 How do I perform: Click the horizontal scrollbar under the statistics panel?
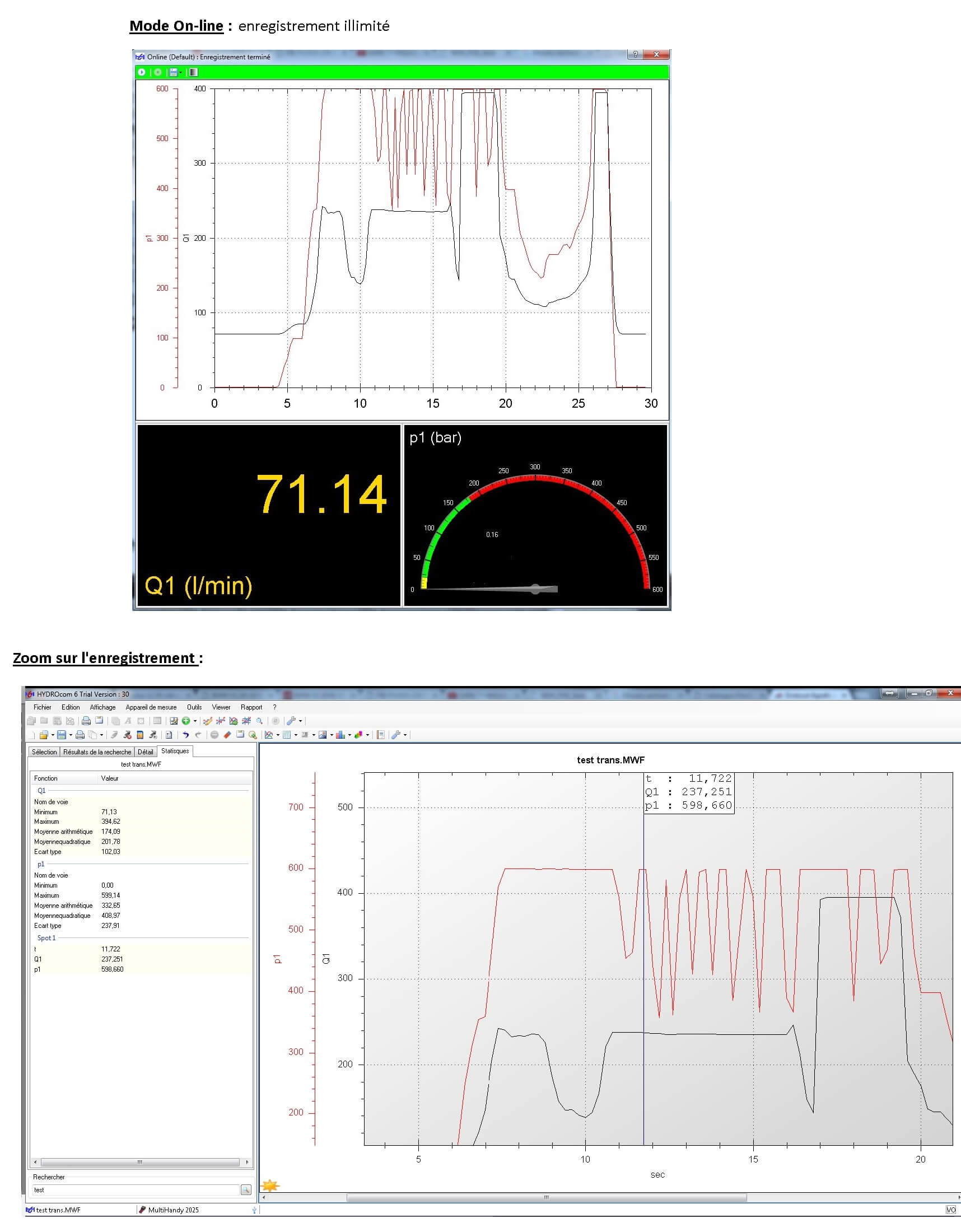[x=140, y=1163]
